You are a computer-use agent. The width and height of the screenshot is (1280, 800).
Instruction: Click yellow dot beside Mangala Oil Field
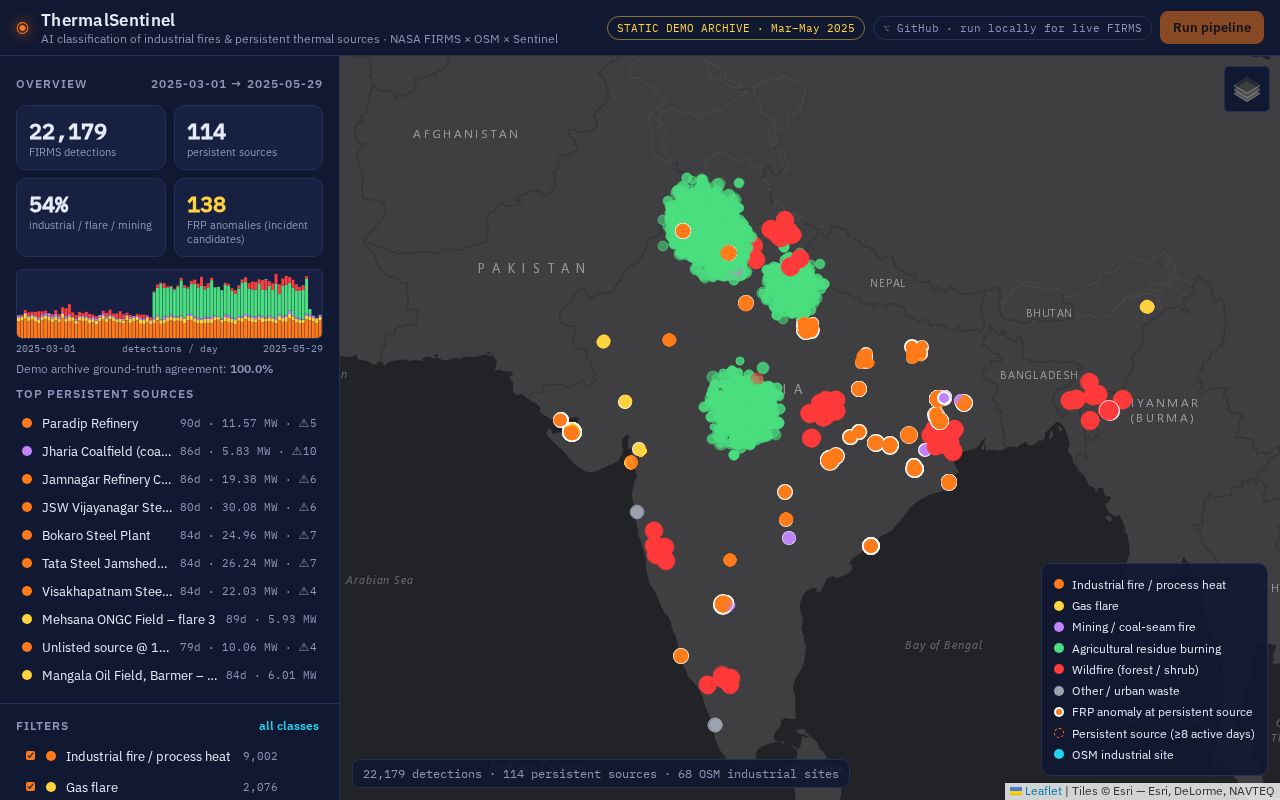pos(27,676)
